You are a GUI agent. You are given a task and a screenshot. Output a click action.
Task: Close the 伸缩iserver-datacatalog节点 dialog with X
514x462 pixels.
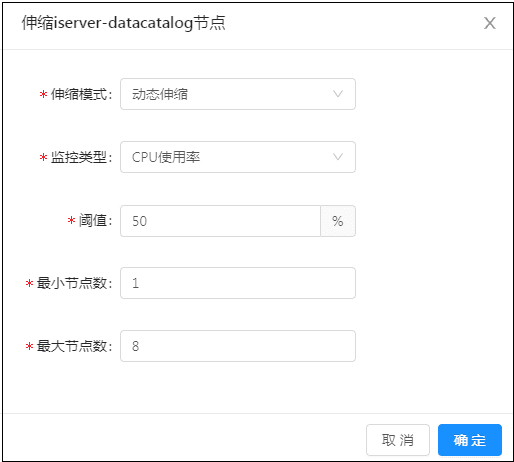[x=490, y=23]
